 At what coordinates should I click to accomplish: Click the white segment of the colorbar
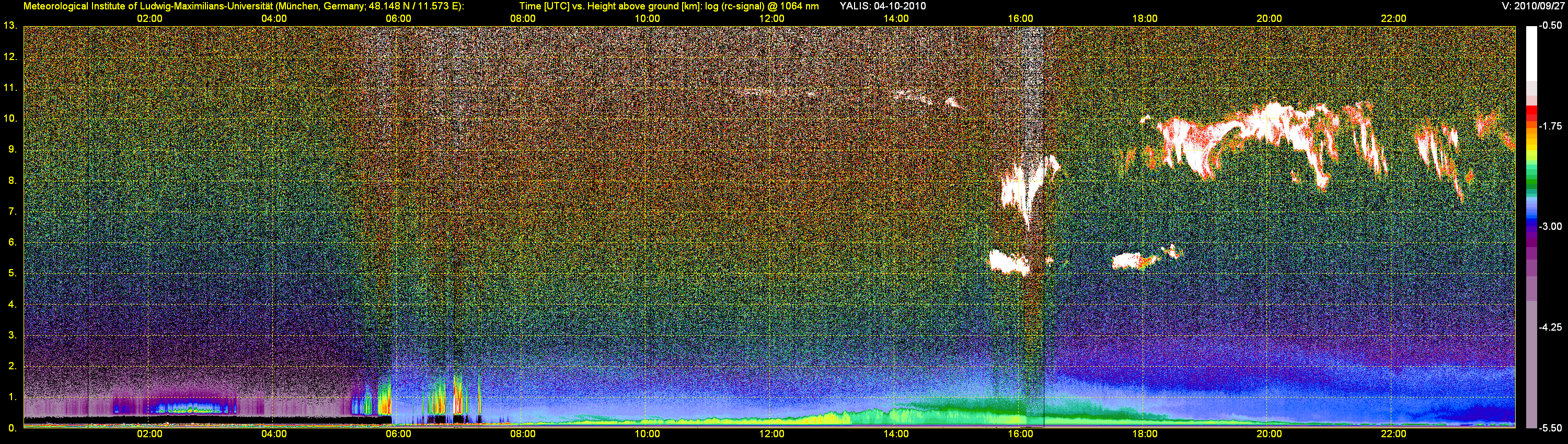click(1531, 53)
